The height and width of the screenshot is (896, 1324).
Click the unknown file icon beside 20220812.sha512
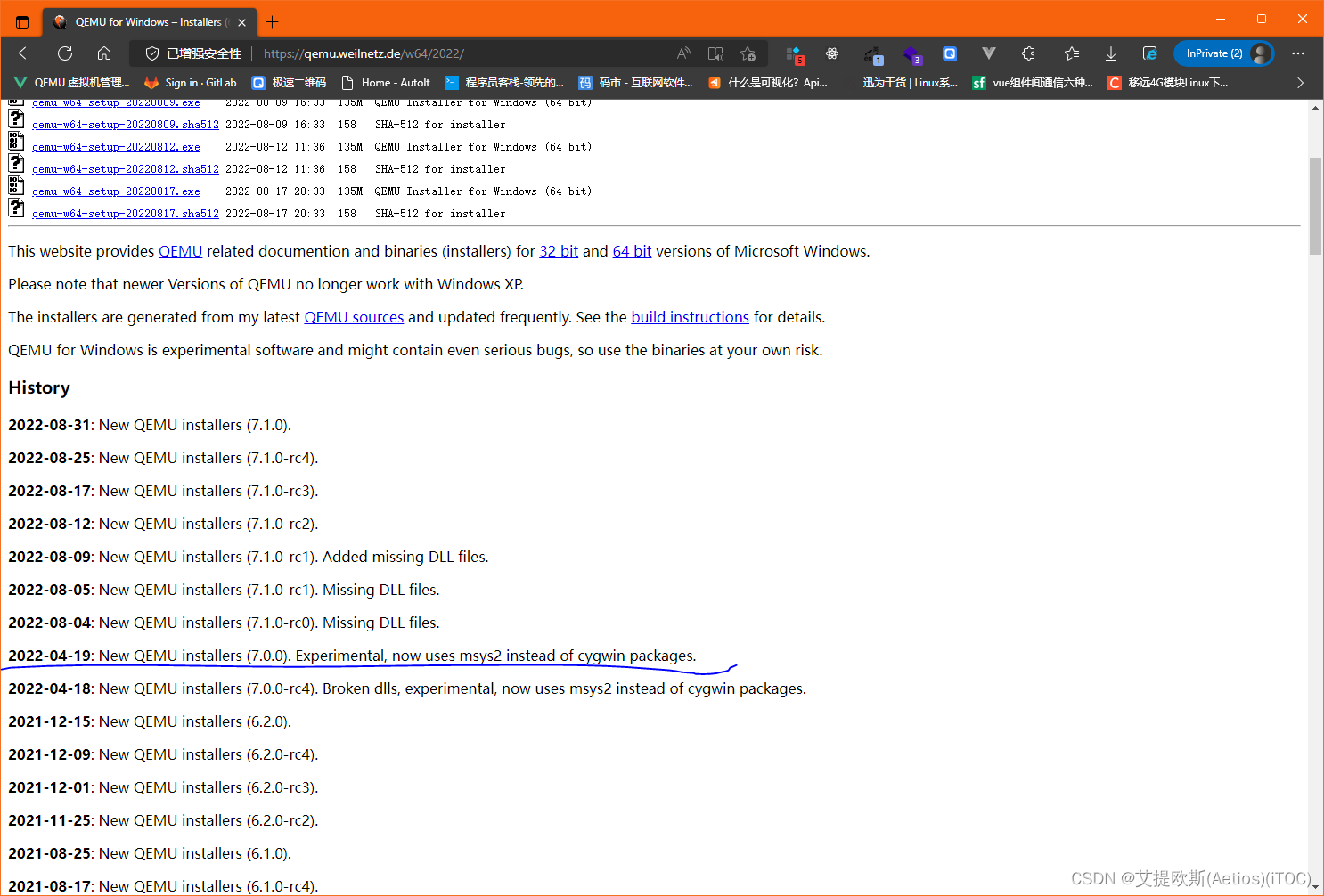pos(16,163)
